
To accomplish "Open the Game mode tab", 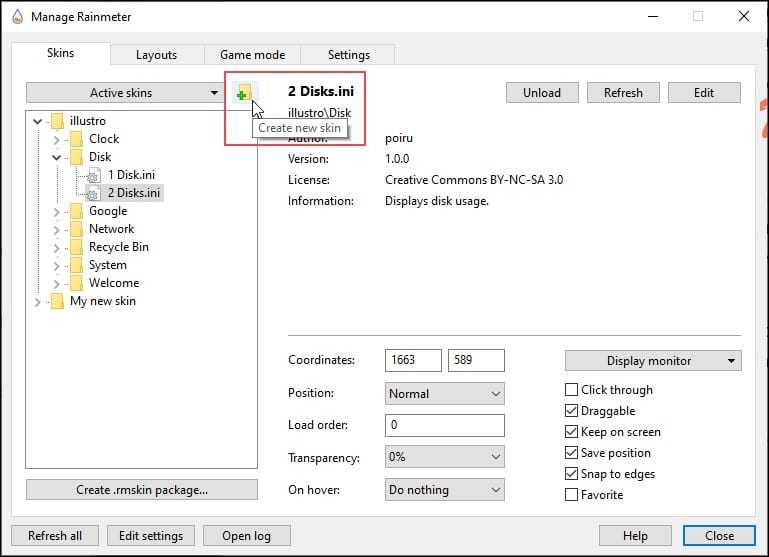I will point(253,55).
